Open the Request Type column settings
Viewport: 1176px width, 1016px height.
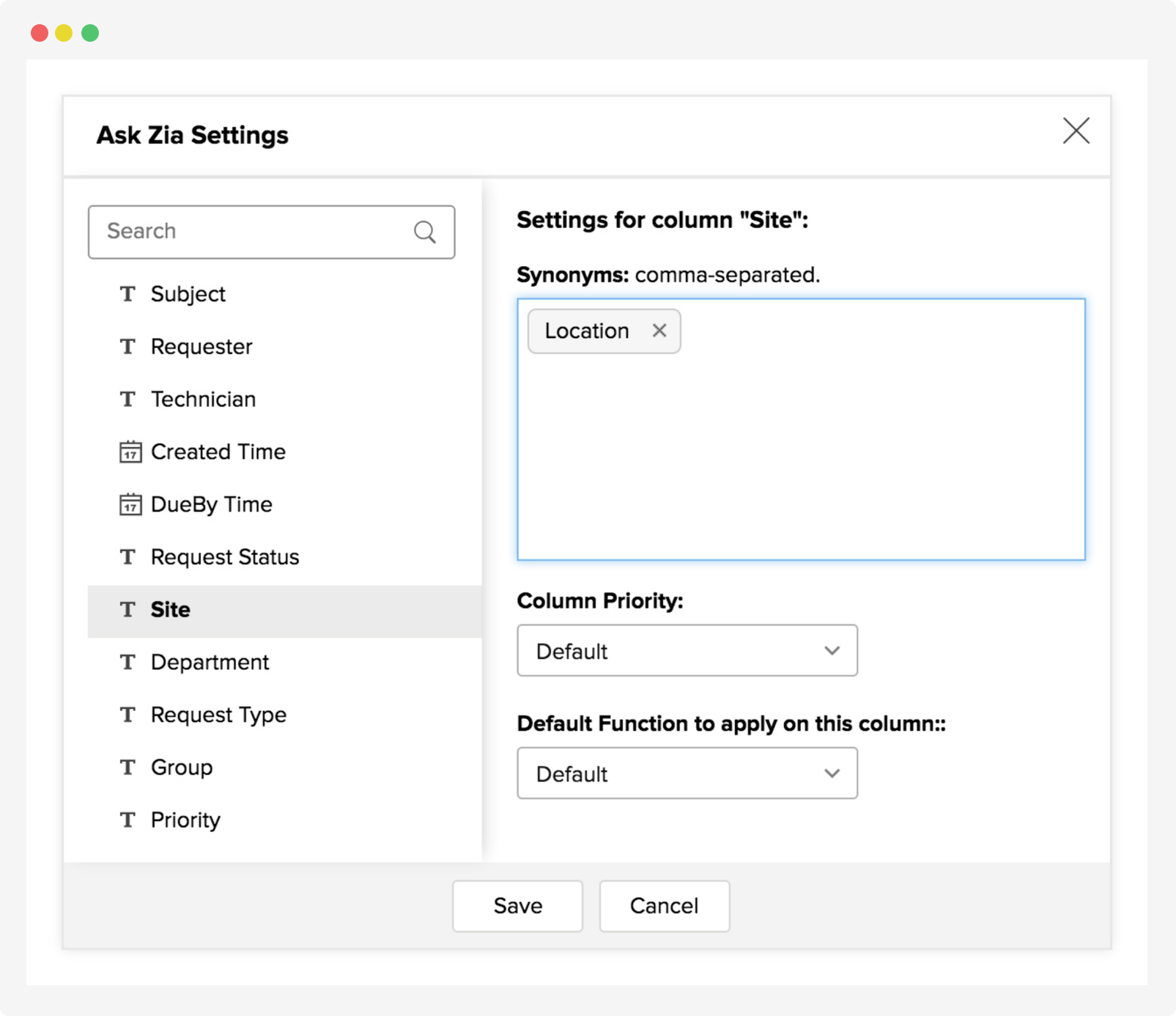pos(218,715)
